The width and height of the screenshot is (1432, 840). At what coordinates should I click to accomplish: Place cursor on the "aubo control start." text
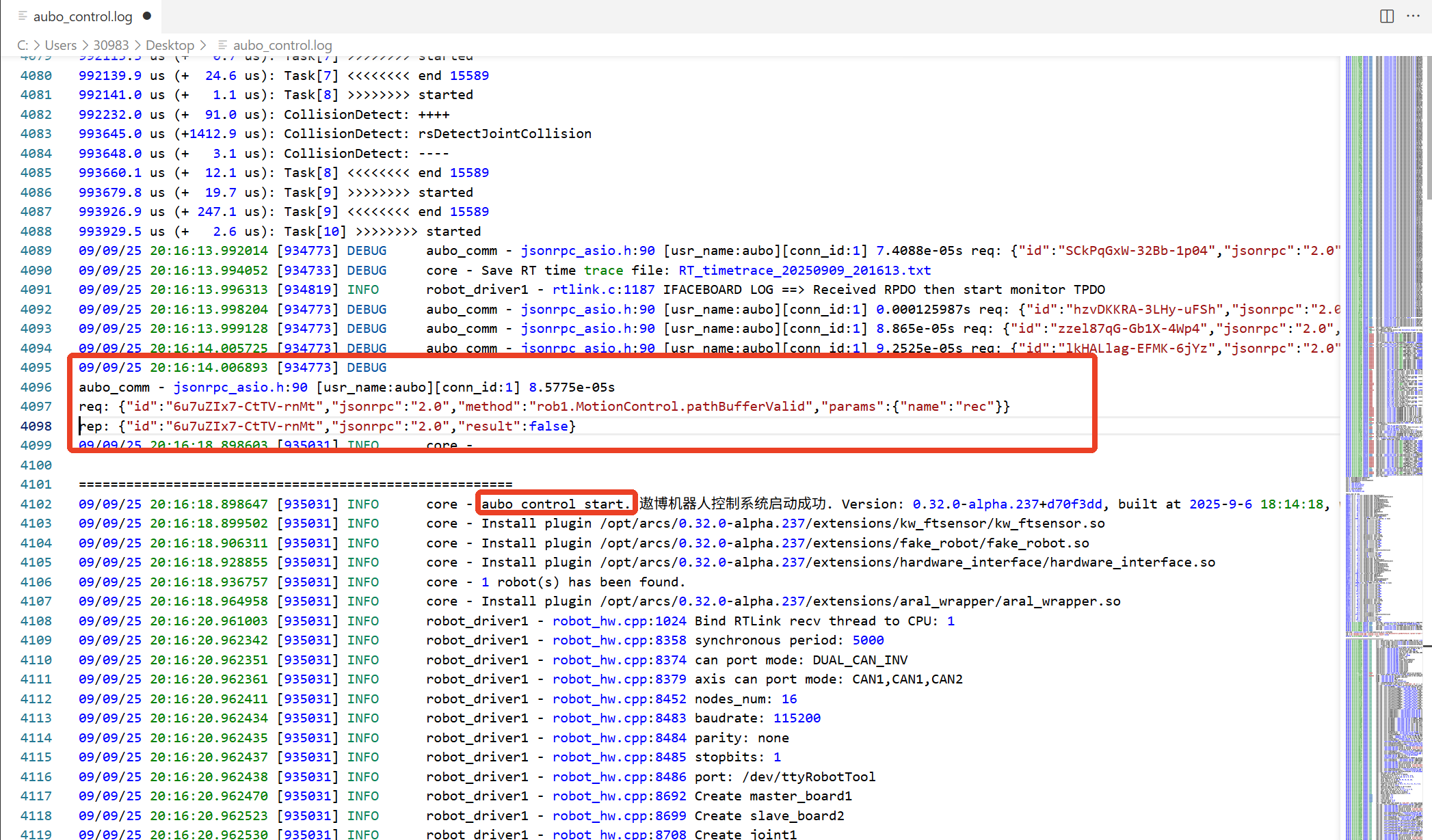pos(555,504)
